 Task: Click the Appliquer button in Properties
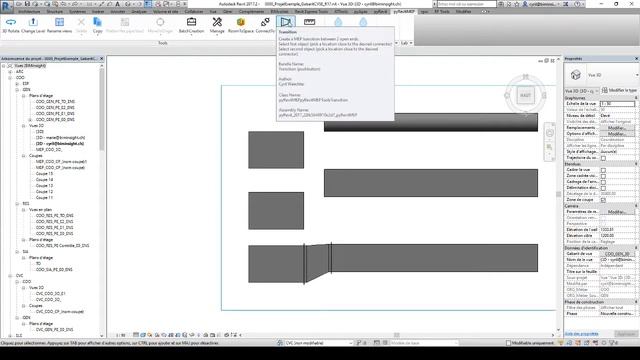tap(626, 334)
